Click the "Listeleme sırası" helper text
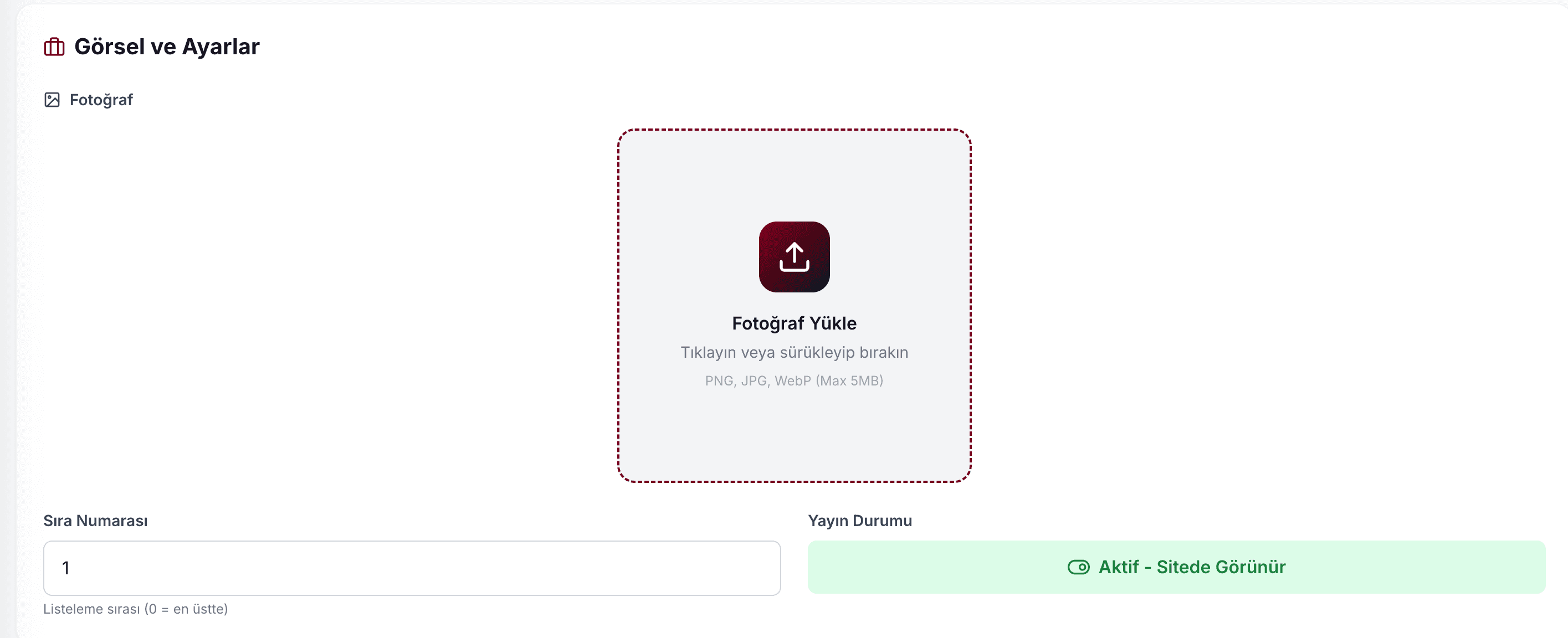The width and height of the screenshot is (1568, 638). pos(91,609)
